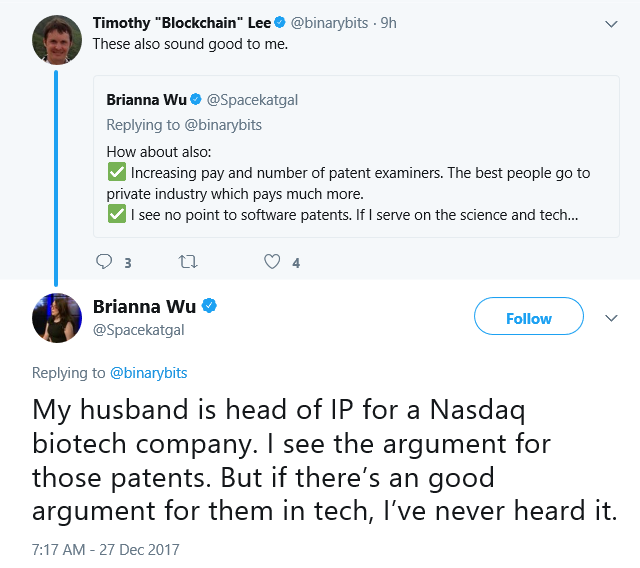The width and height of the screenshot is (640, 568).
Task: Click the @Spacekatgal handle under Brianna Wu
Action: tap(139, 330)
